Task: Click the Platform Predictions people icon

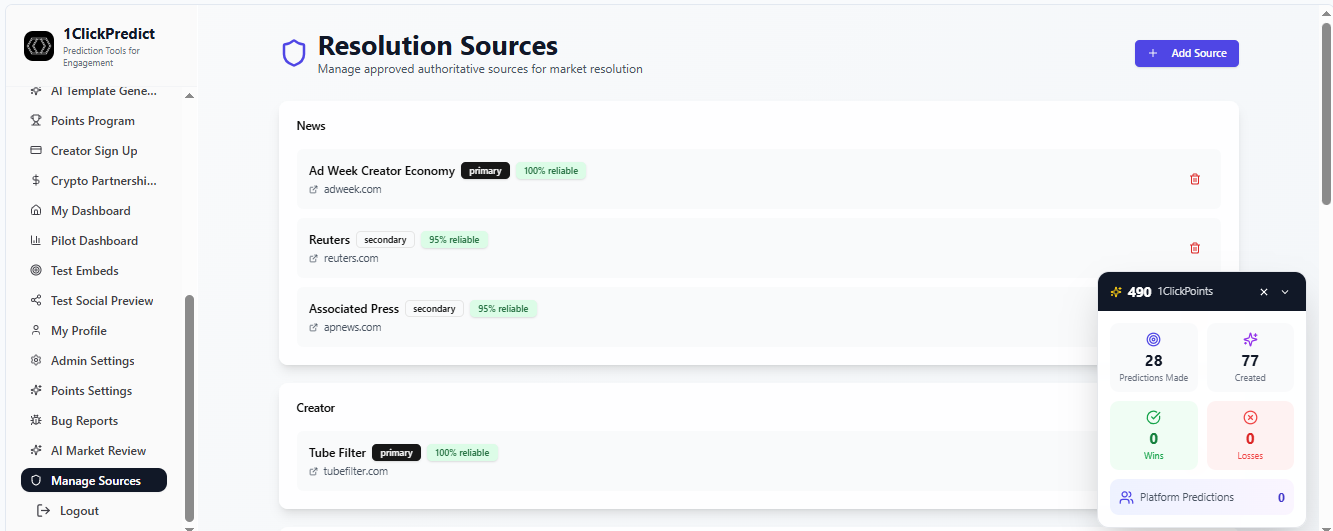Action: click(1126, 497)
